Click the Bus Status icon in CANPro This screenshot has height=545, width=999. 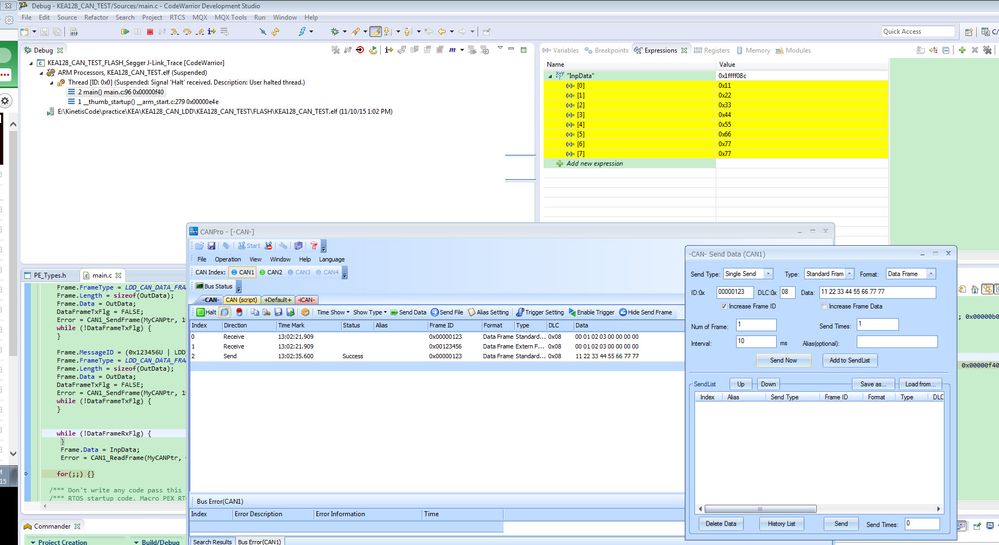tap(199, 286)
